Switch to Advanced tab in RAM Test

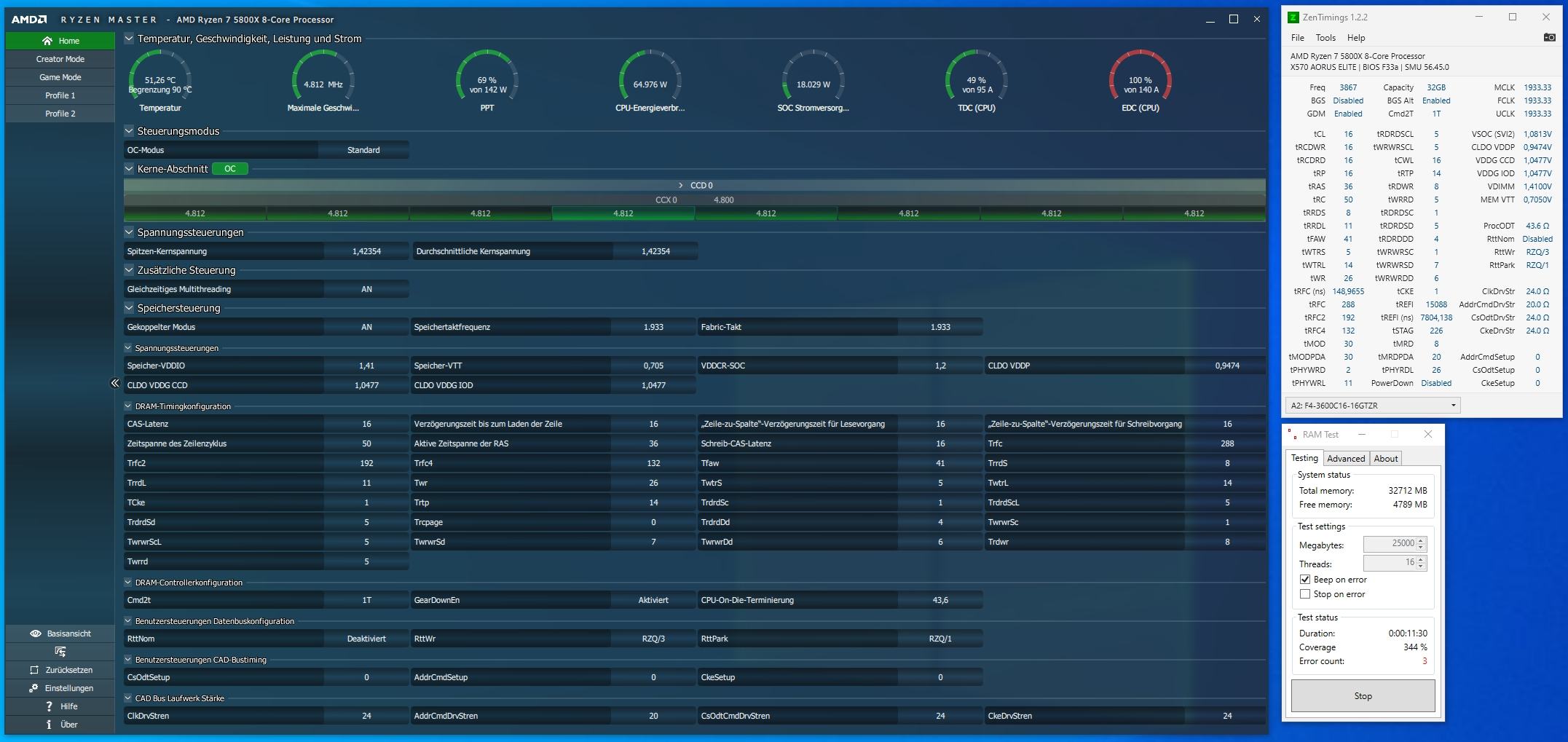tap(1346, 459)
